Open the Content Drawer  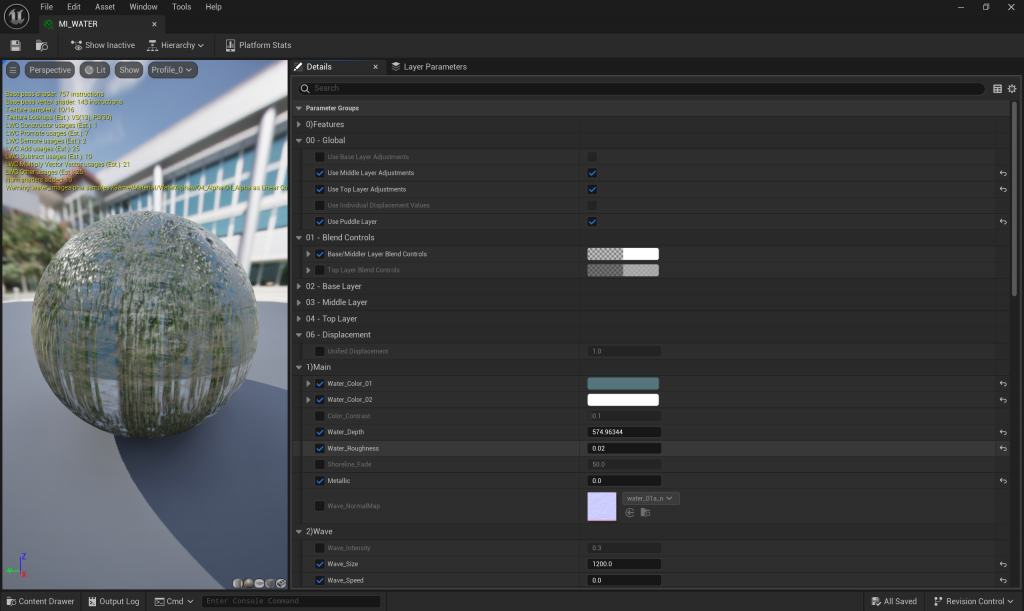pos(40,601)
